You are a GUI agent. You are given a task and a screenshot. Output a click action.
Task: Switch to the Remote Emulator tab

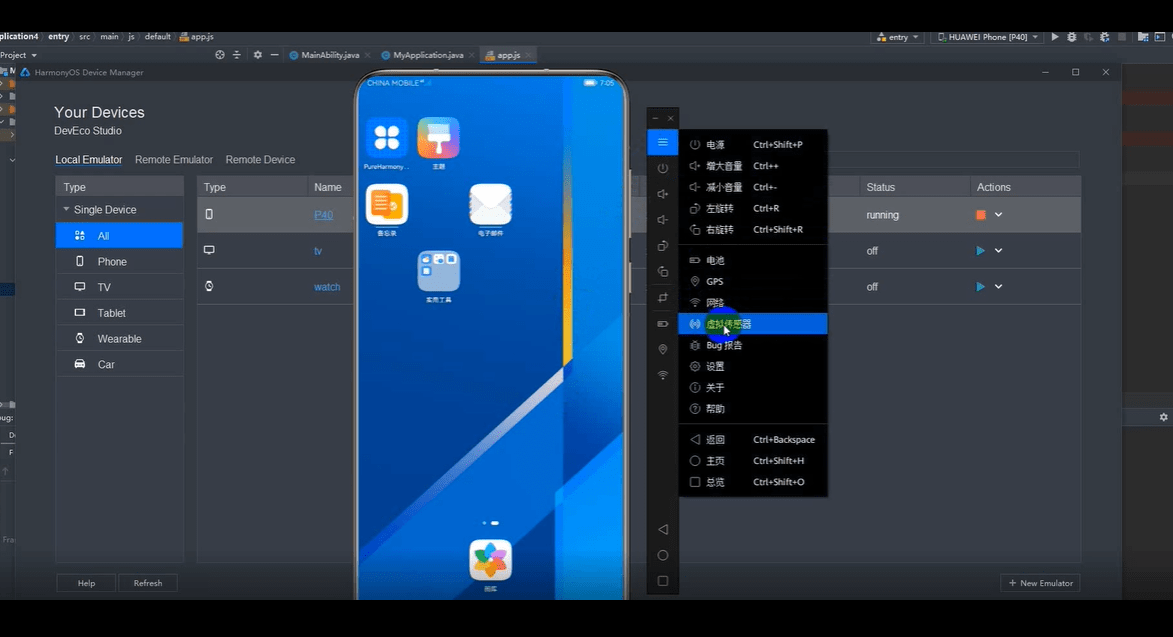click(174, 160)
